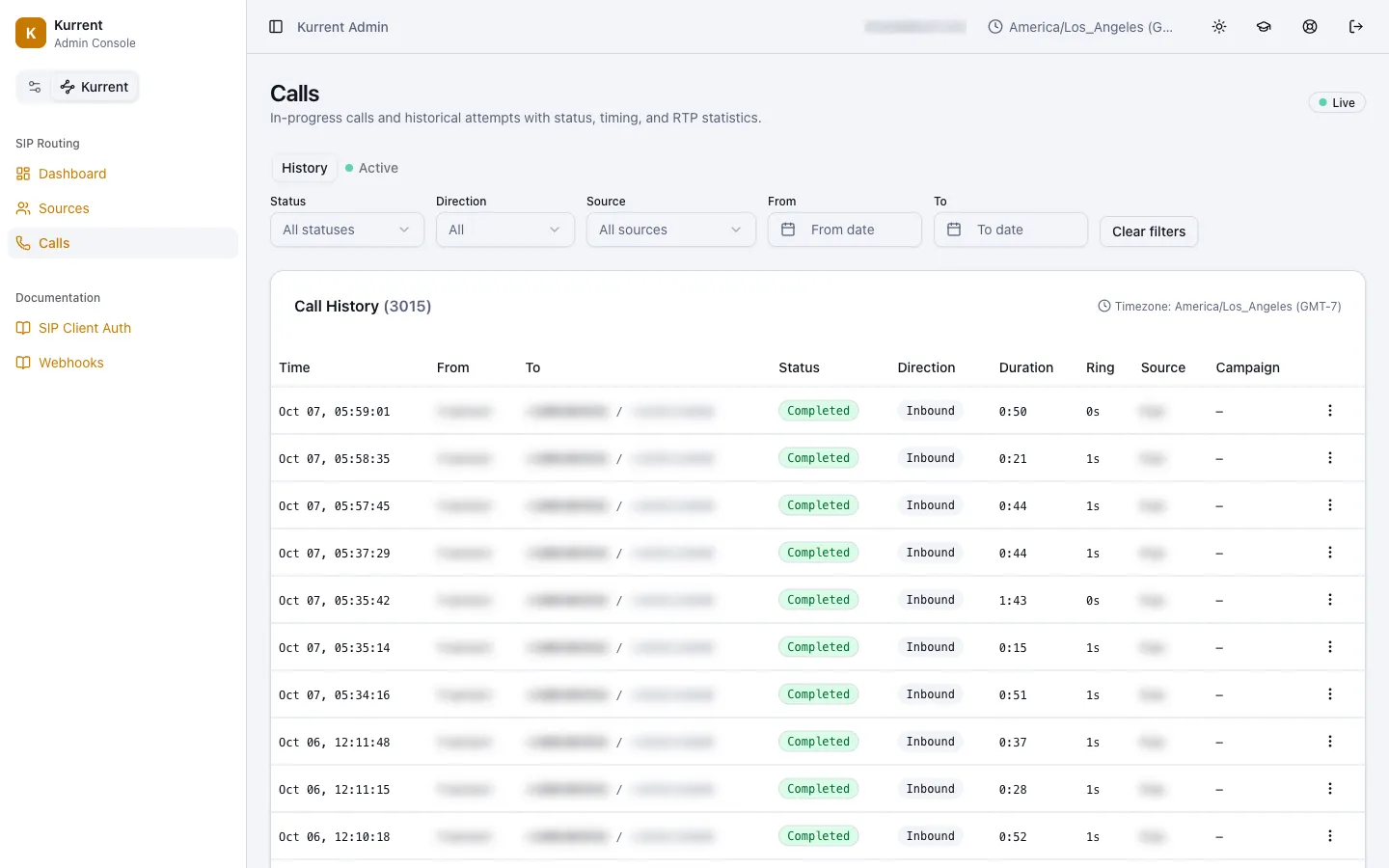
Task: Open row actions for 05:37:29 call
Action: [x=1330, y=553]
